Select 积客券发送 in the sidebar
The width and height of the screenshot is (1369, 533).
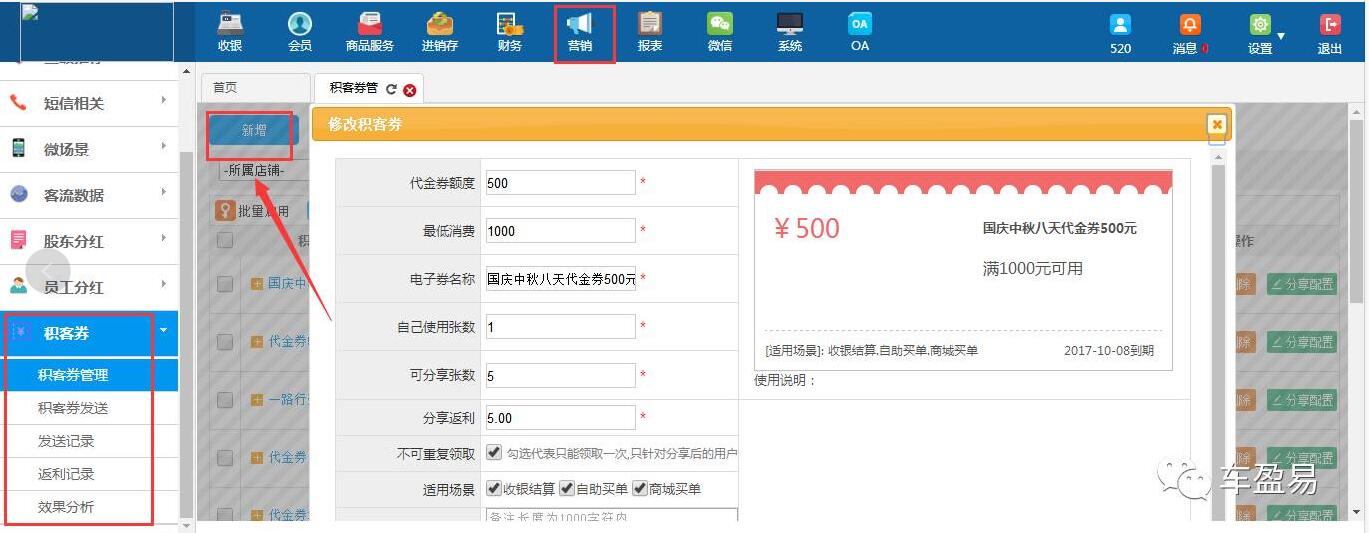click(x=73, y=408)
